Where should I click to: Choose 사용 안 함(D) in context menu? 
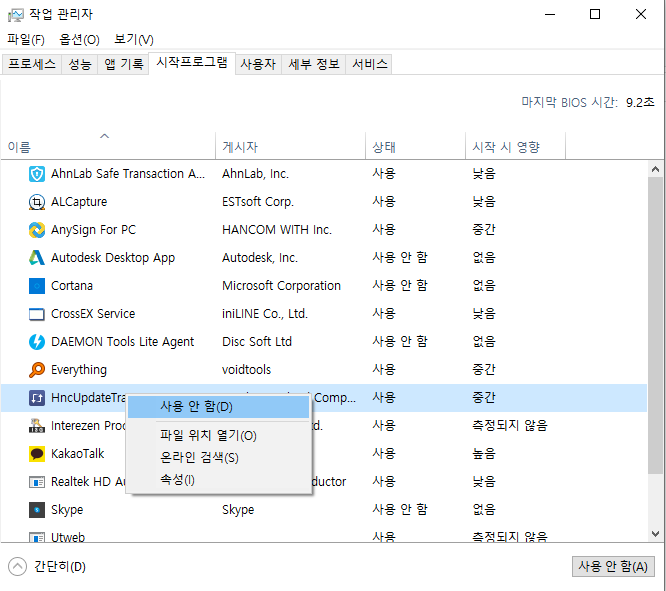[218, 407]
